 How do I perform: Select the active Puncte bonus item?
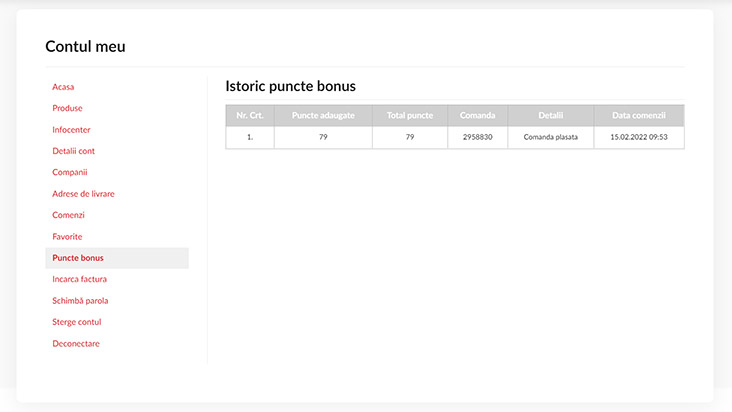pyautogui.click(x=78, y=258)
